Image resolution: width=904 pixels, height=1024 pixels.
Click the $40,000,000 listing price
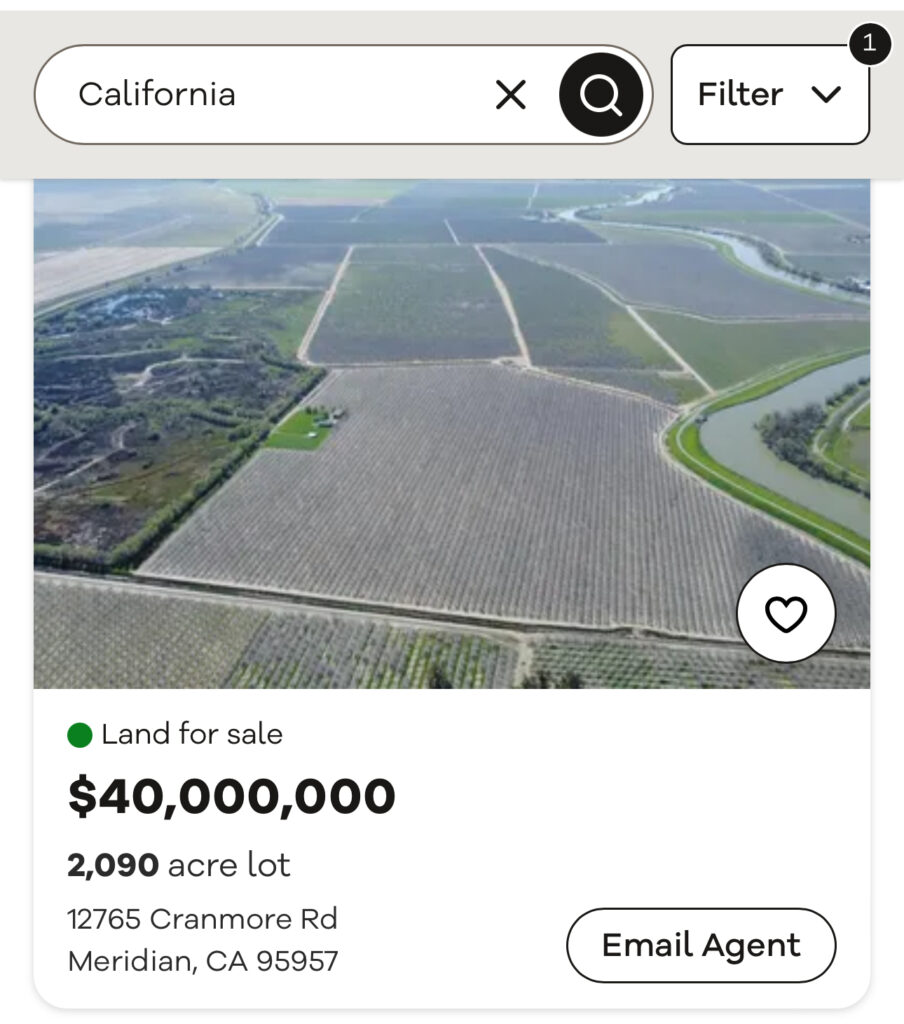pos(232,797)
